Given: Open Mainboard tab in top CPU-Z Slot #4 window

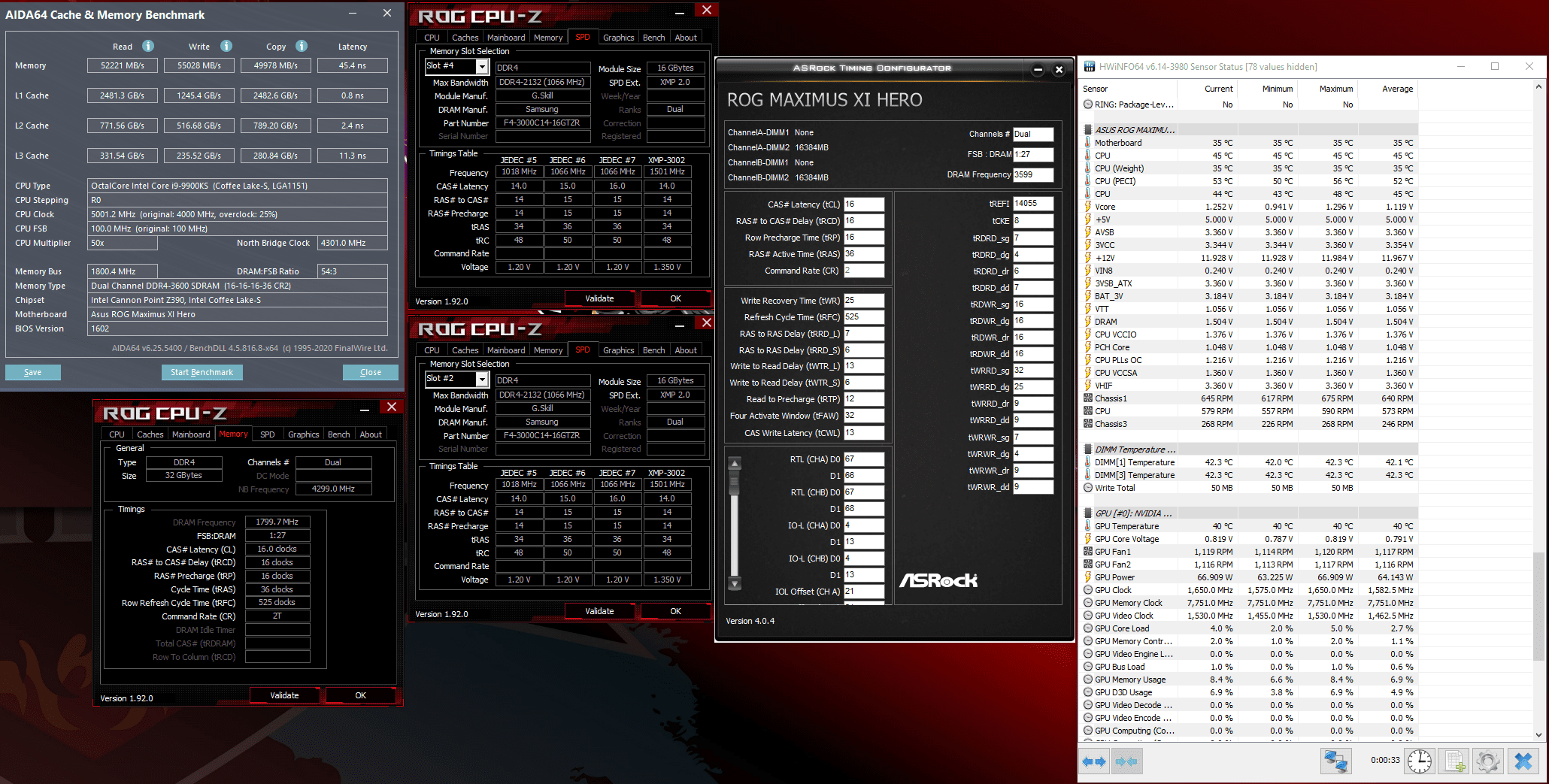Looking at the screenshot, I should tap(506, 38).
